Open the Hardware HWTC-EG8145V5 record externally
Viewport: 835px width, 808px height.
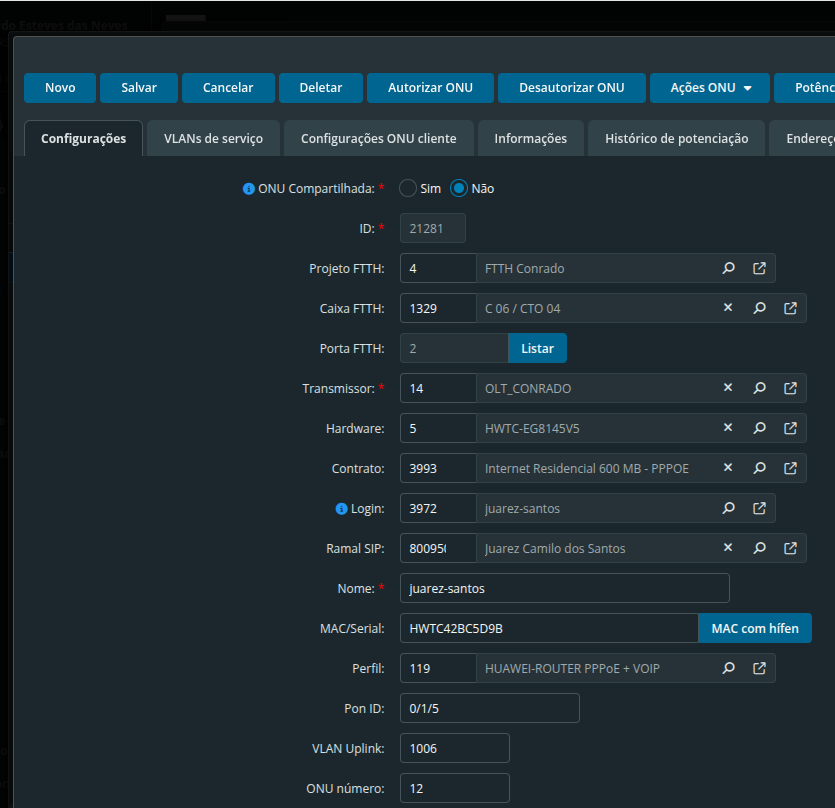(x=790, y=428)
